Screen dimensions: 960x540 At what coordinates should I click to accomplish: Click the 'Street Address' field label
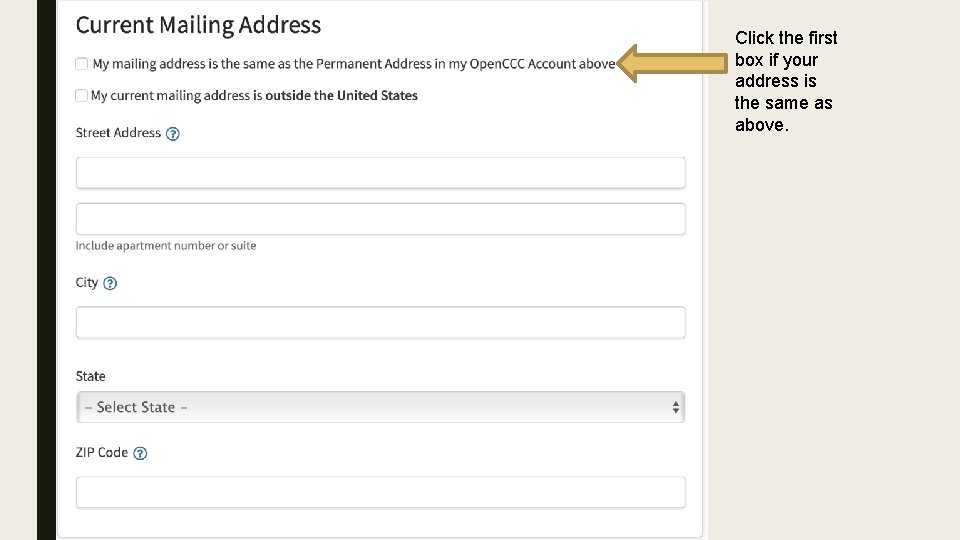click(118, 133)
